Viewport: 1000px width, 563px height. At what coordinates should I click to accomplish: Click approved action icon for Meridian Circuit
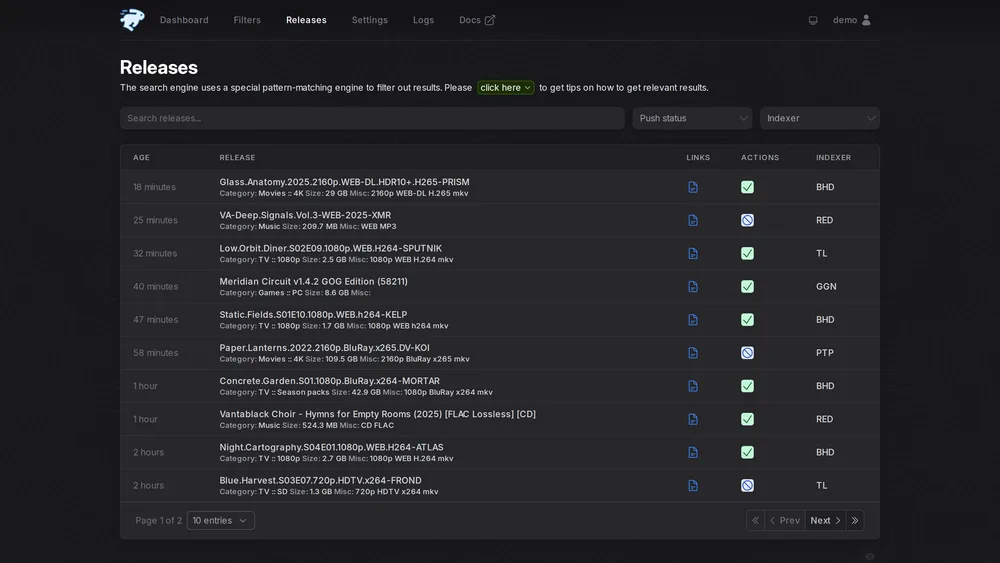[747, 286]
